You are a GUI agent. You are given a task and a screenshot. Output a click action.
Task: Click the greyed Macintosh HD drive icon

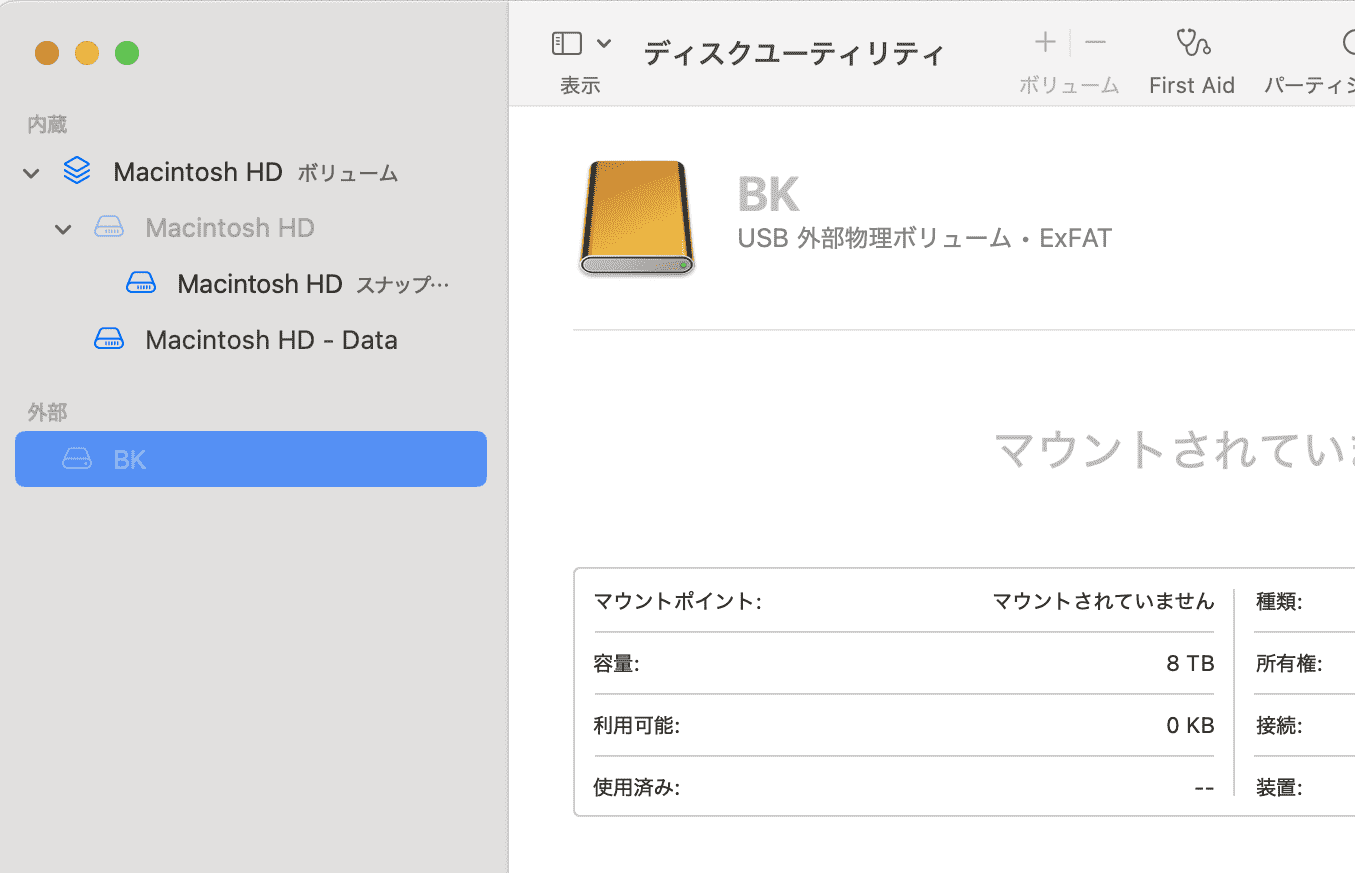[109, 228]
